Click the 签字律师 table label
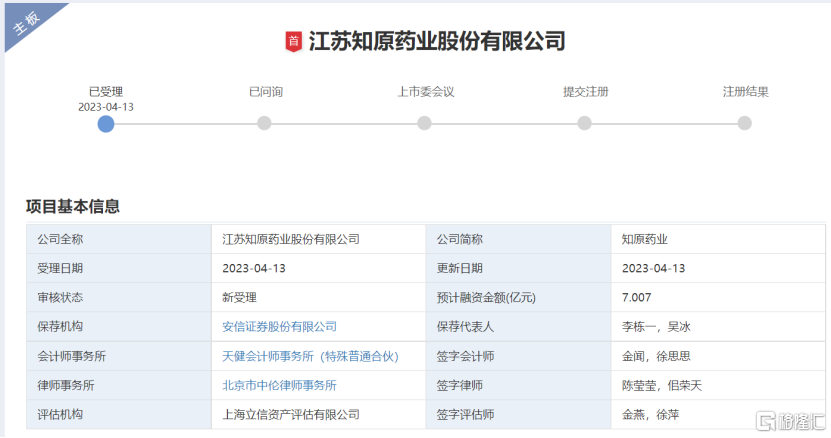This screenshot has width=831, height=438. click(459, 386)
